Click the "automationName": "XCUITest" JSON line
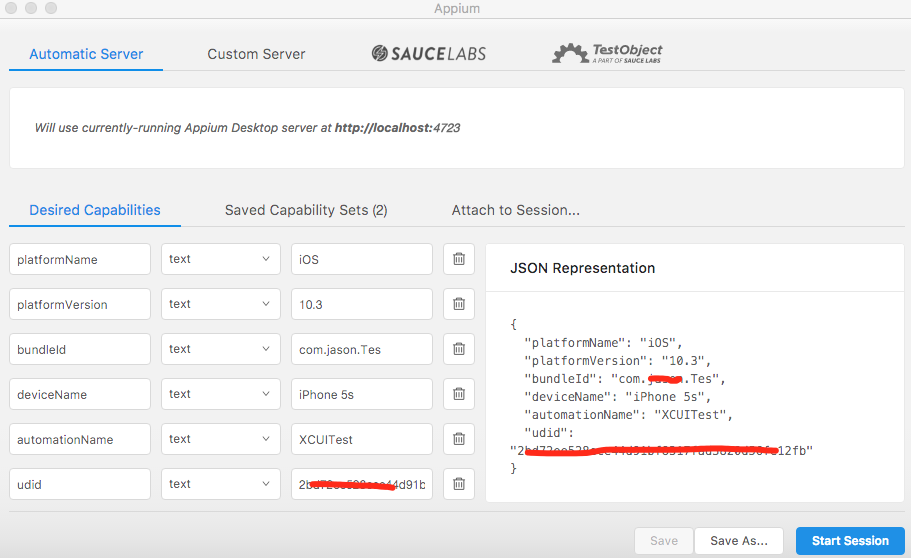 [629, 415]
